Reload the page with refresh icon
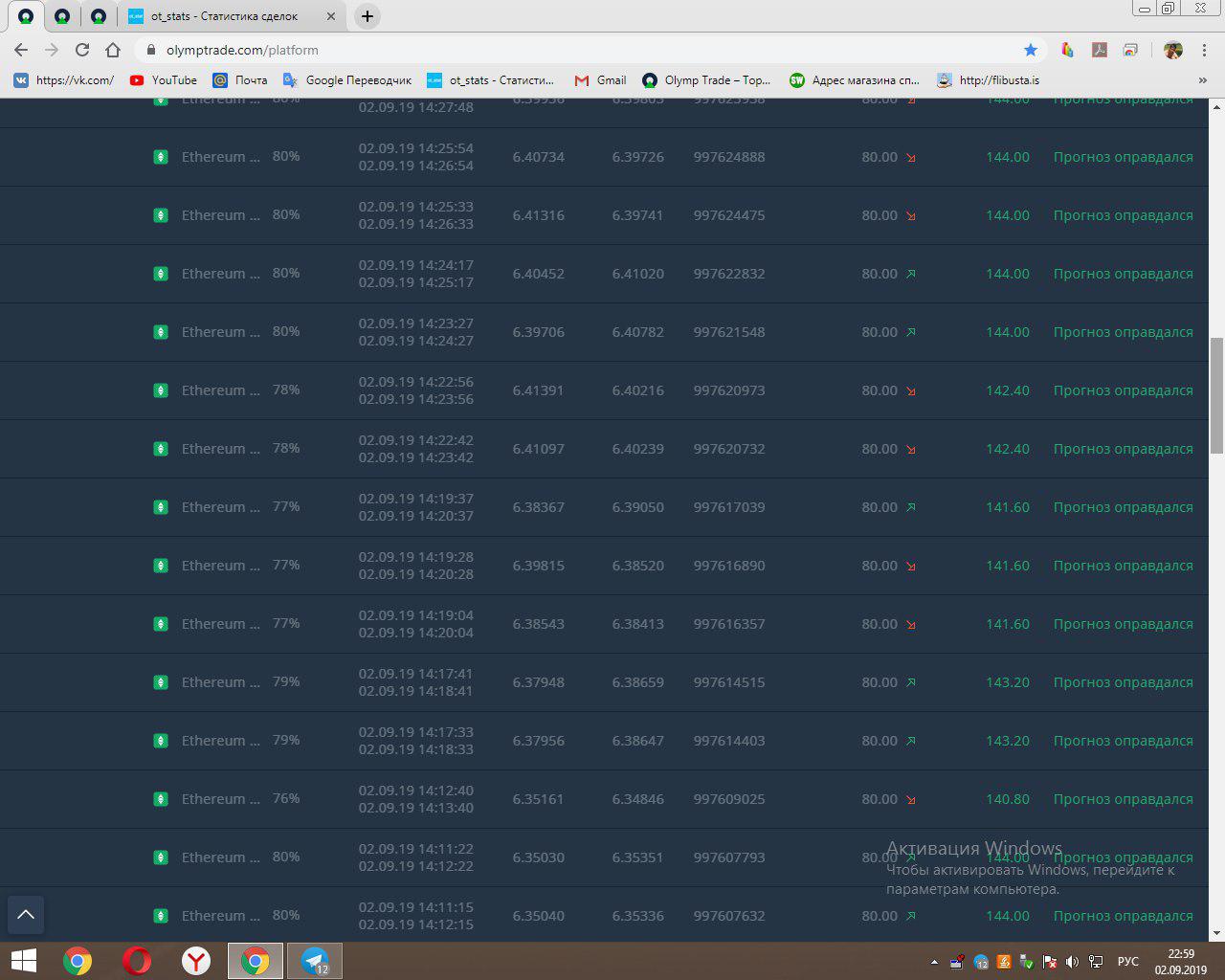The width and height of the screenshot is (1225, 980). click(82, 50)
